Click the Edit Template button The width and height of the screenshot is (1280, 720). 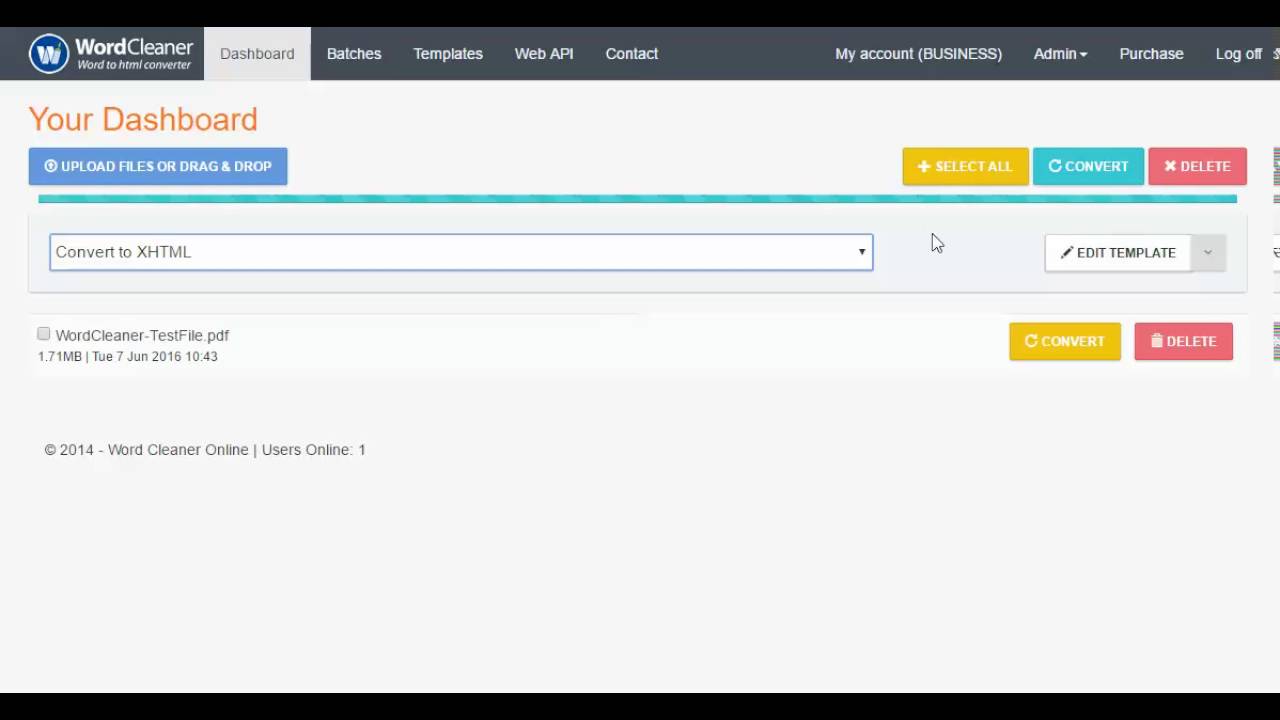tap(1118, 253)
